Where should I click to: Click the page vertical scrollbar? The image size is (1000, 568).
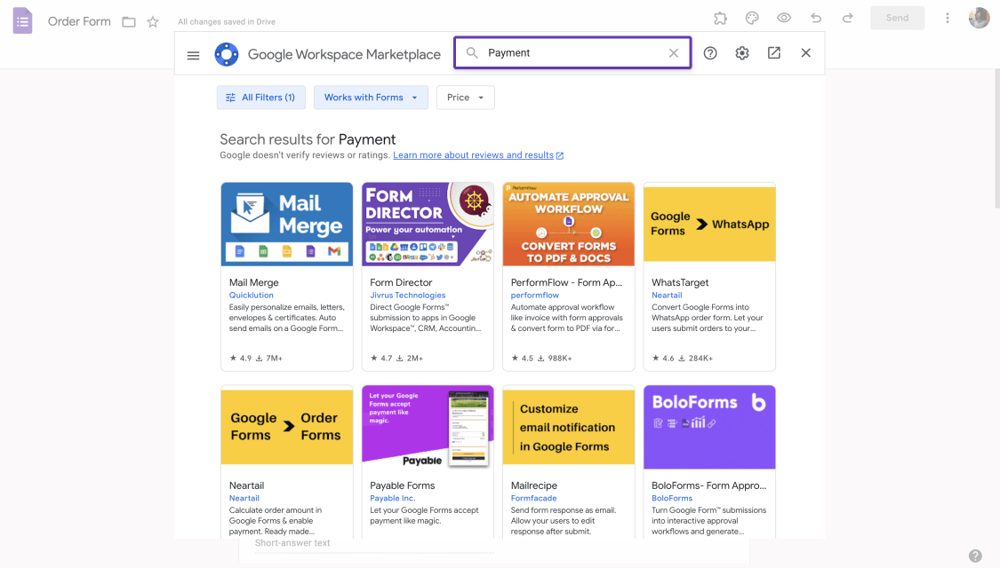pos(997,139)
